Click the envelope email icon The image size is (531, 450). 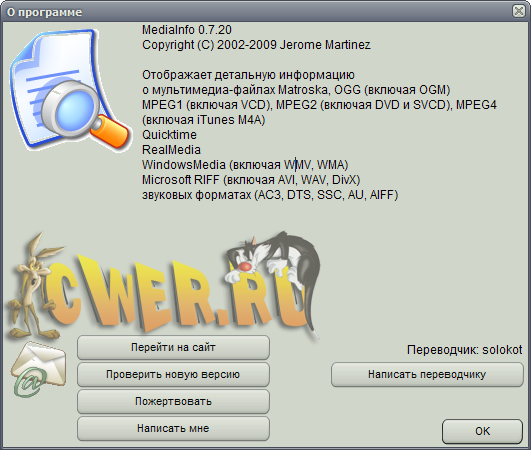(38, 369)
